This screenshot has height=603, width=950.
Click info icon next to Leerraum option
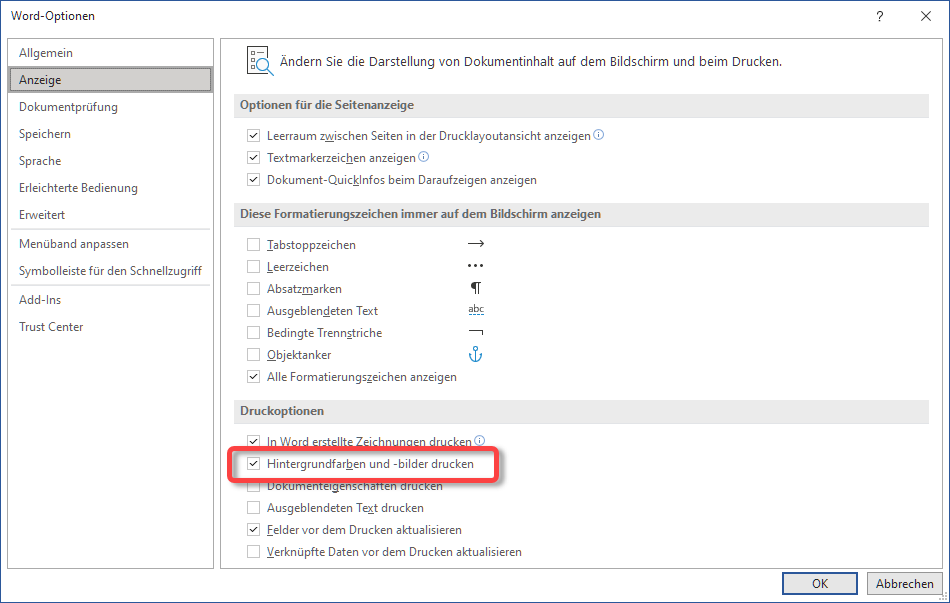coord(599,135)
